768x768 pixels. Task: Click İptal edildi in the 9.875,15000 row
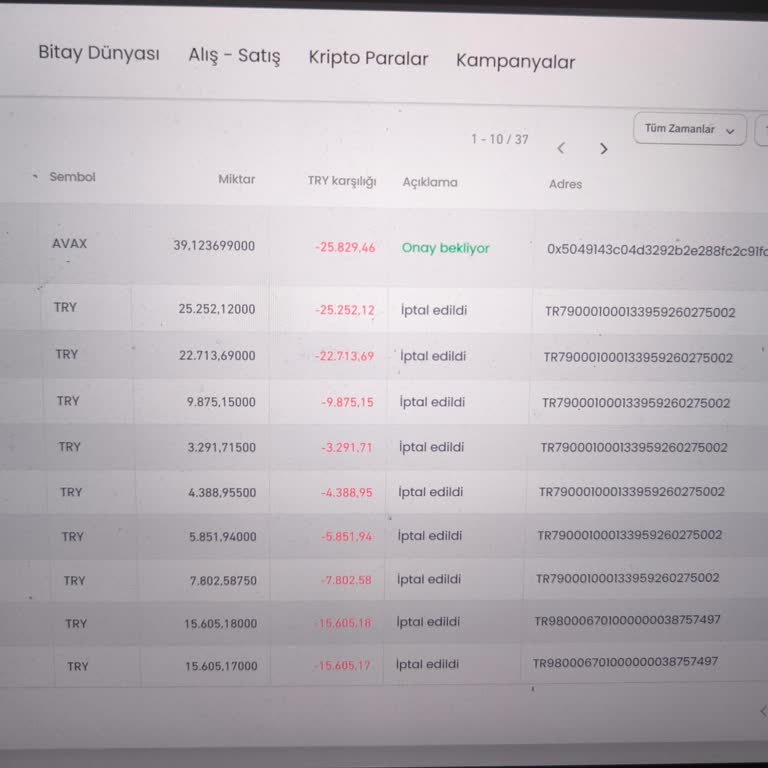pos(432,402)
